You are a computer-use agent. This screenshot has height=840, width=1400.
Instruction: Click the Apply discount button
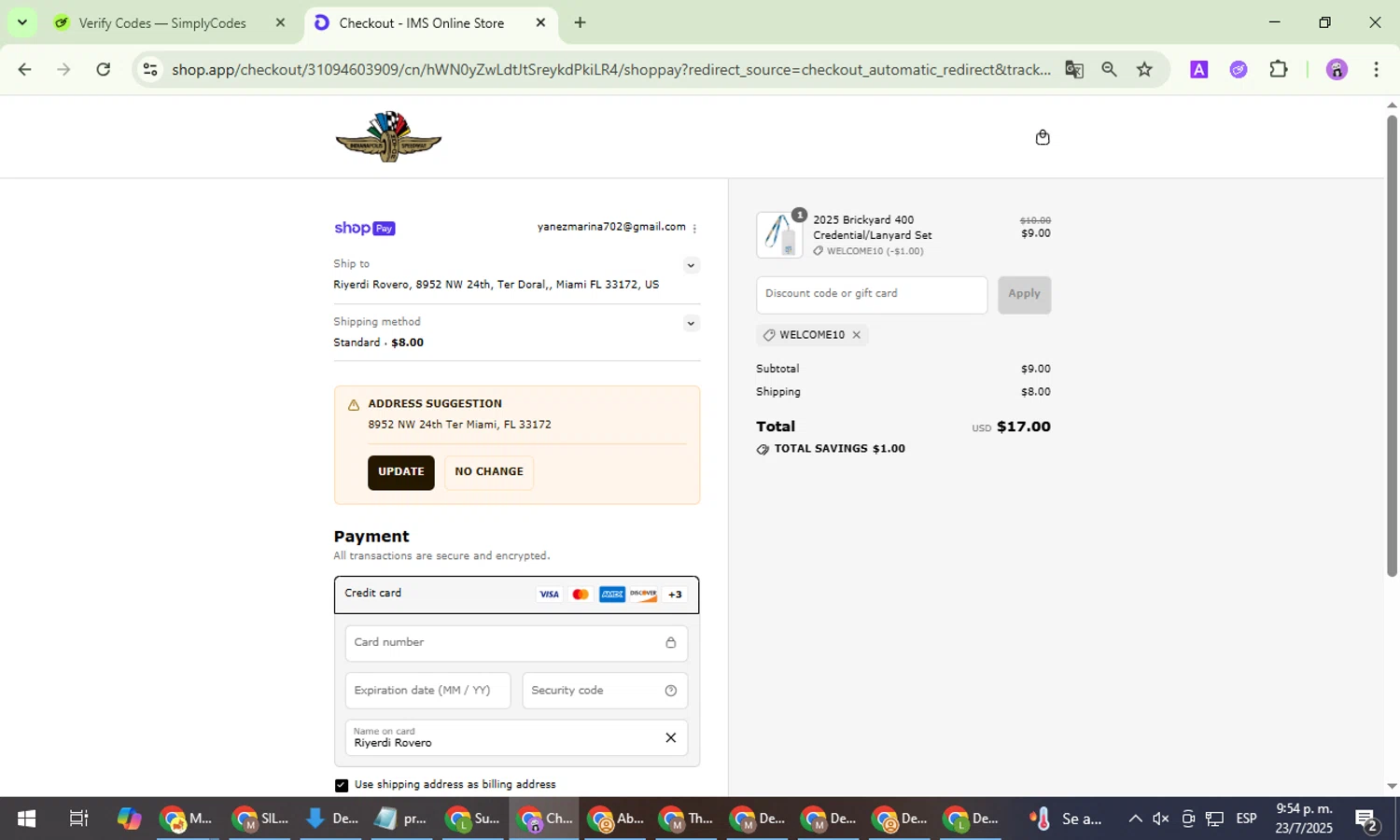(1024, 295)
